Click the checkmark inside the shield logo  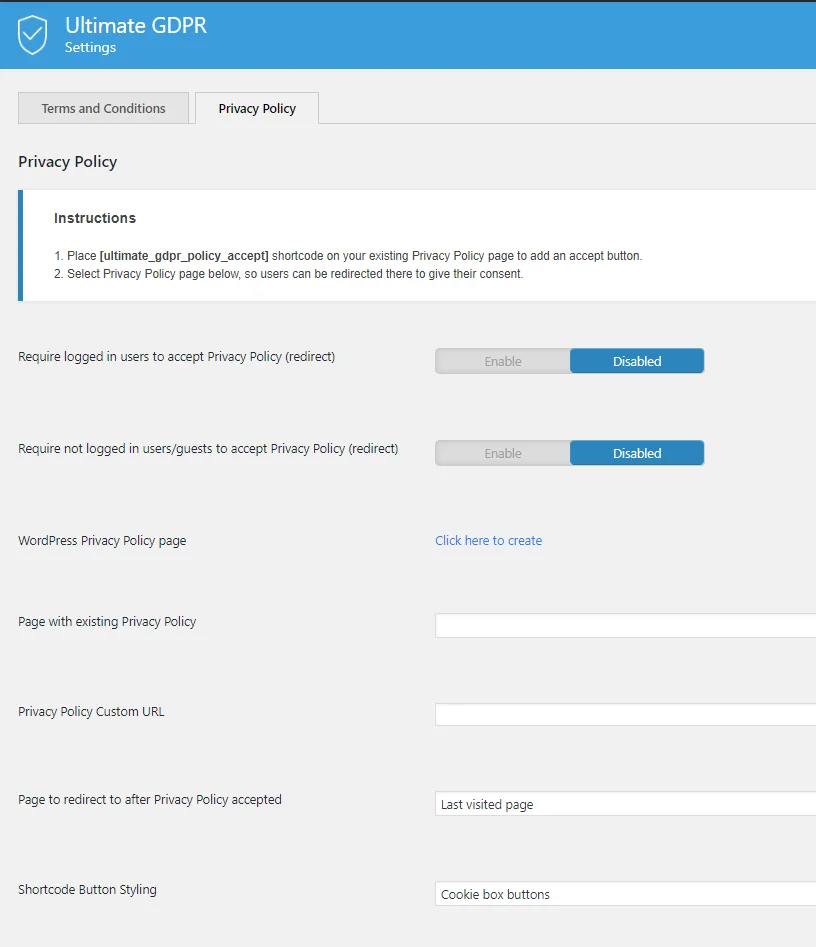34,33
